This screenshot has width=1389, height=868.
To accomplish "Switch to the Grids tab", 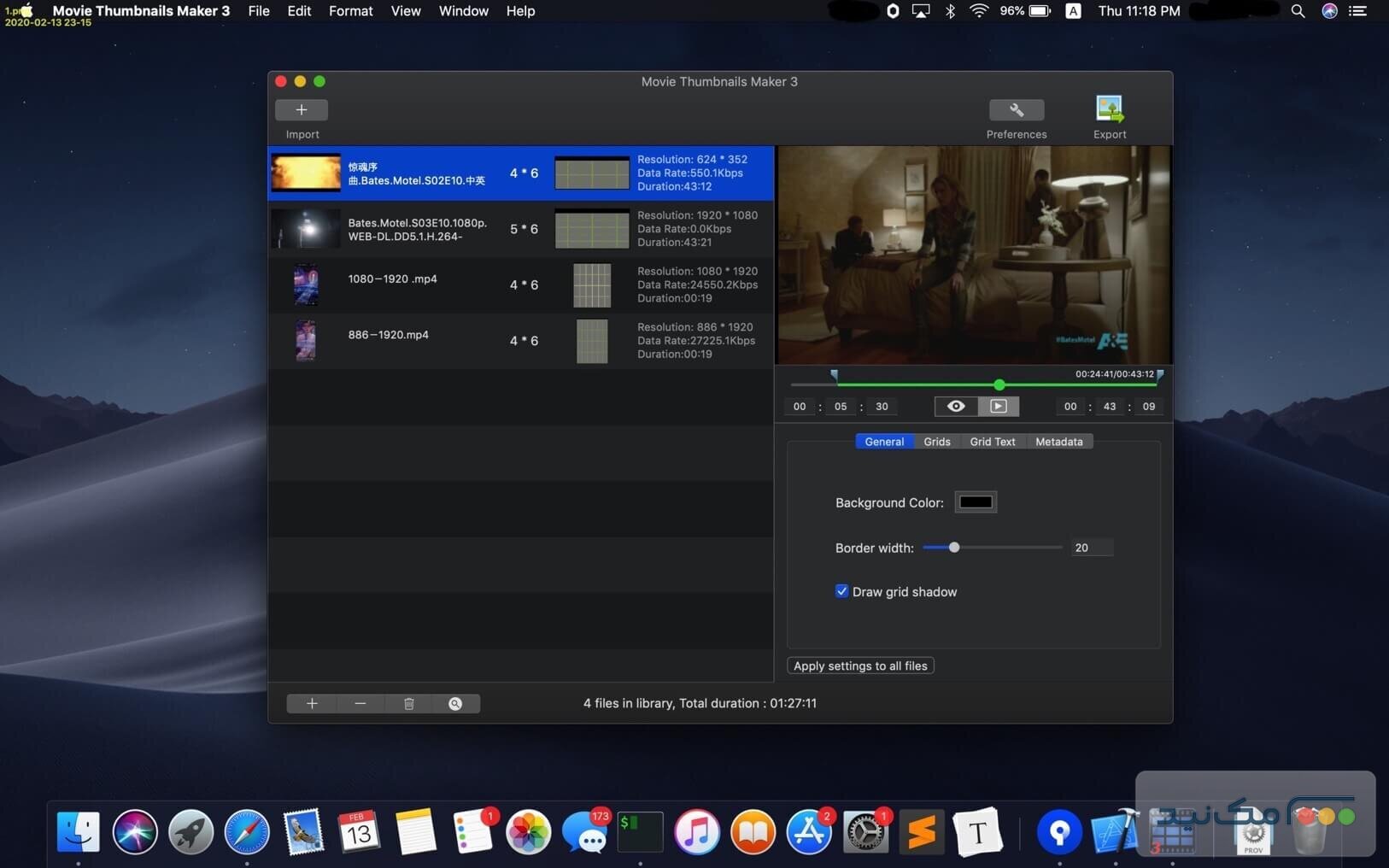I will pyautogui.click(x=936, y=442).
